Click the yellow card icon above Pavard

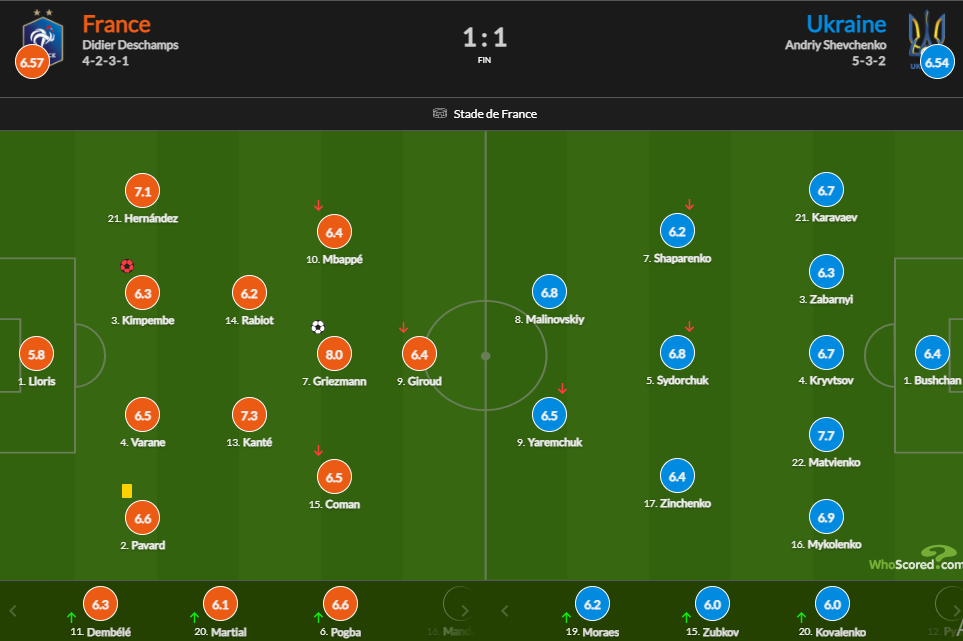point(127,491)
